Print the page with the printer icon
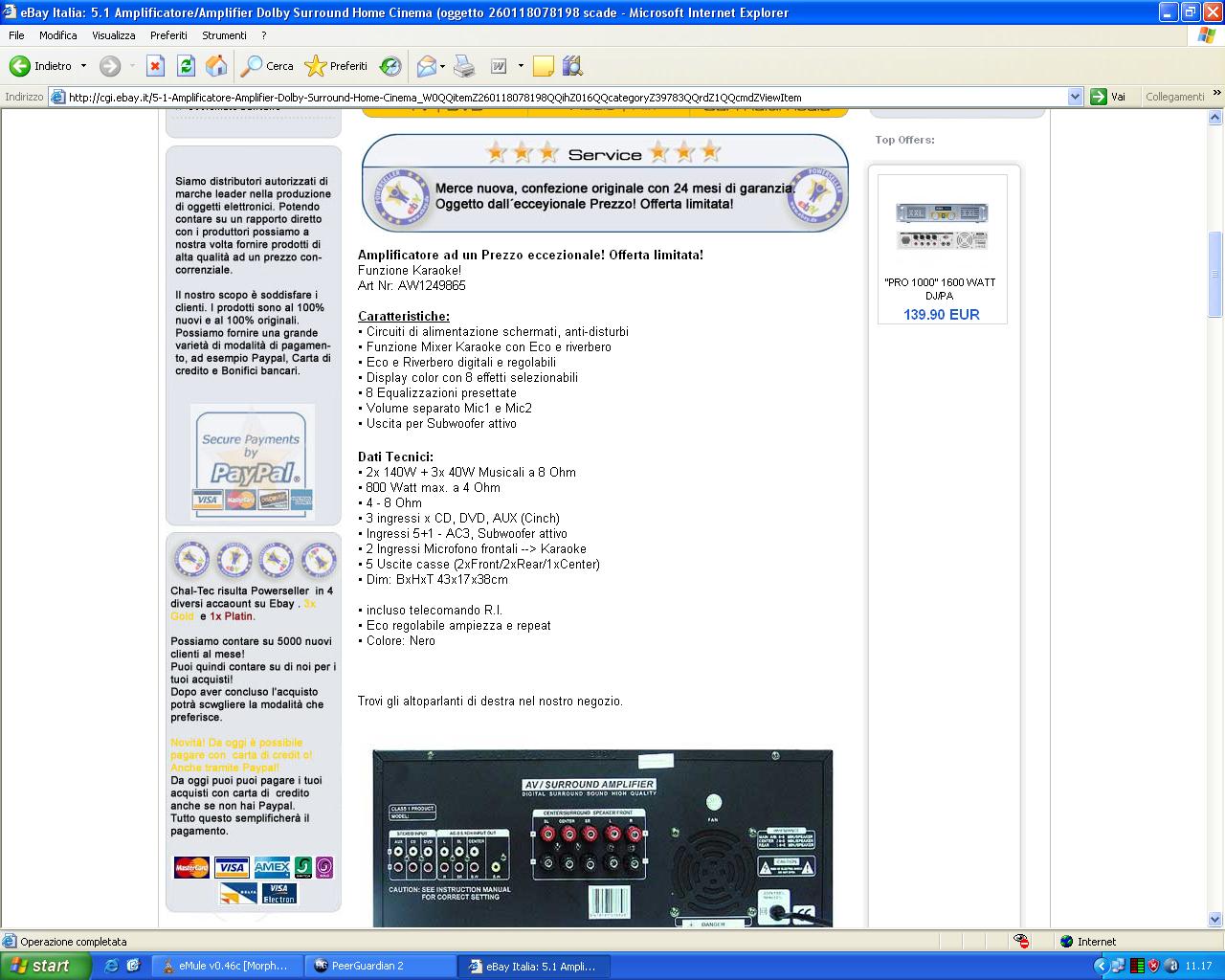 point(464,66)
